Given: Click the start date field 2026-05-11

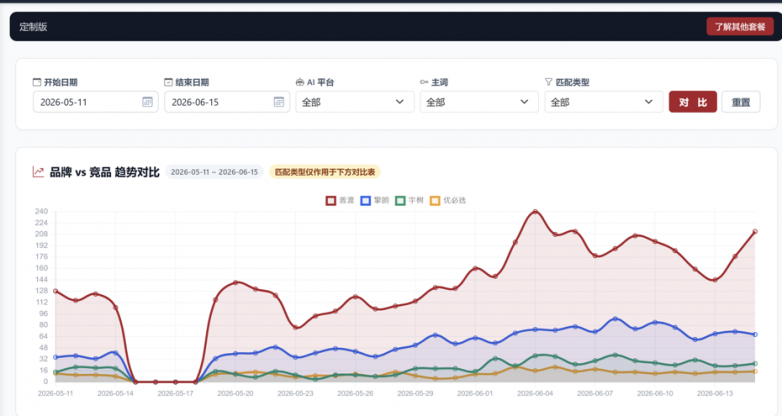Looking at the screenshot, I should (95, 102).
